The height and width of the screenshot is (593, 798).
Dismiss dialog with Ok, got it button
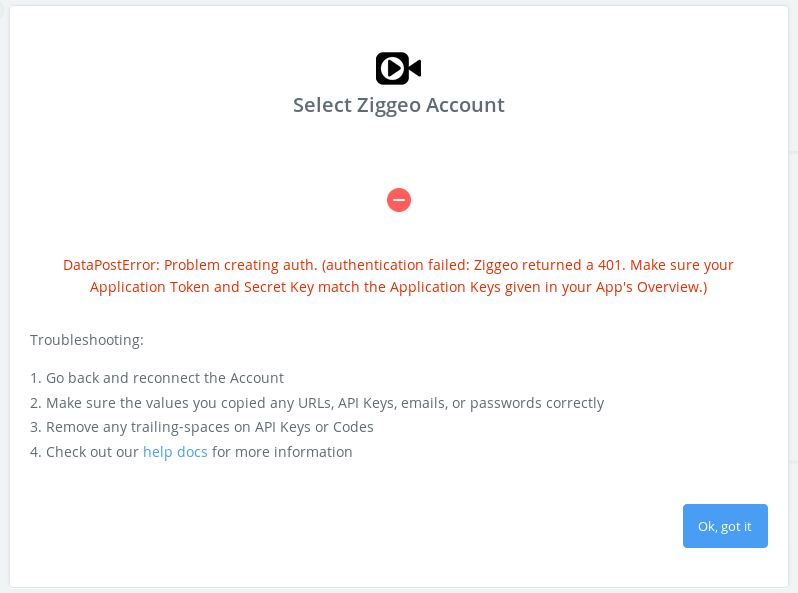(x=725, y=526)
